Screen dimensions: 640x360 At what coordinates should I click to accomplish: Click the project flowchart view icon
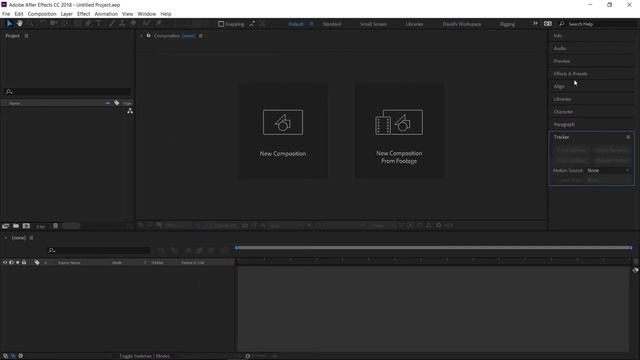130,111
